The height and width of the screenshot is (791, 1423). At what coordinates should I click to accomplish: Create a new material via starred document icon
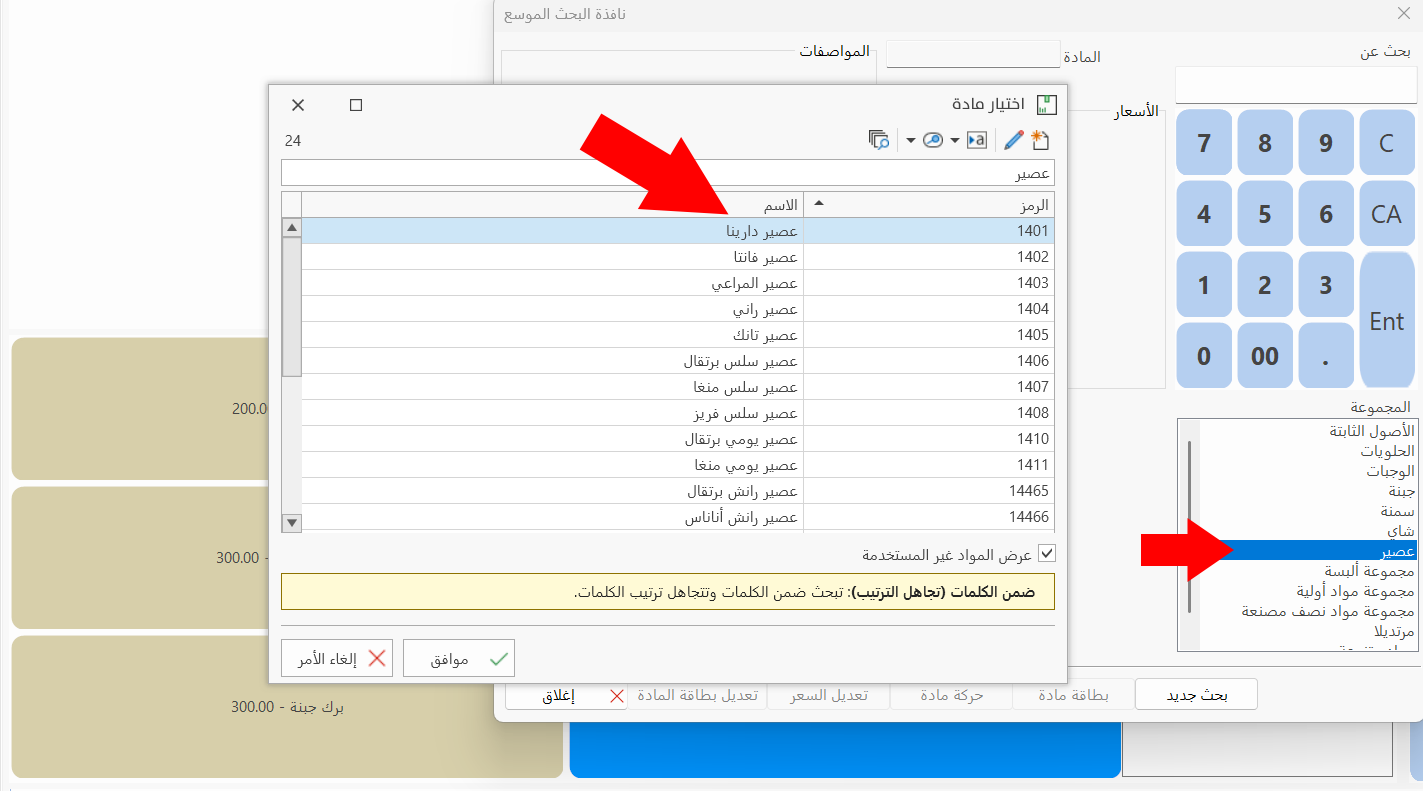click(1042, 140)
